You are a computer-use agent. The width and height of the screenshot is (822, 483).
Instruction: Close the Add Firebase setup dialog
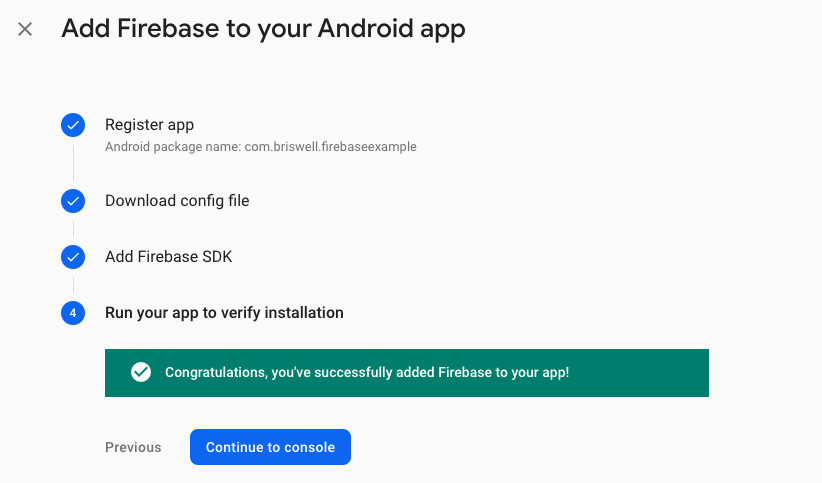[25, 29]
